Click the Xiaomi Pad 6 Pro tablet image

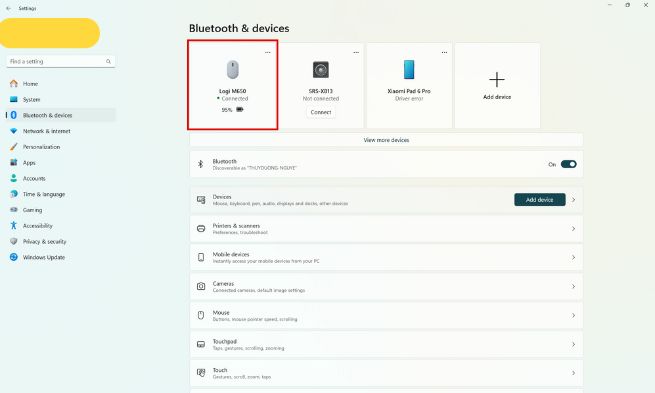click(x=409, y=69)
